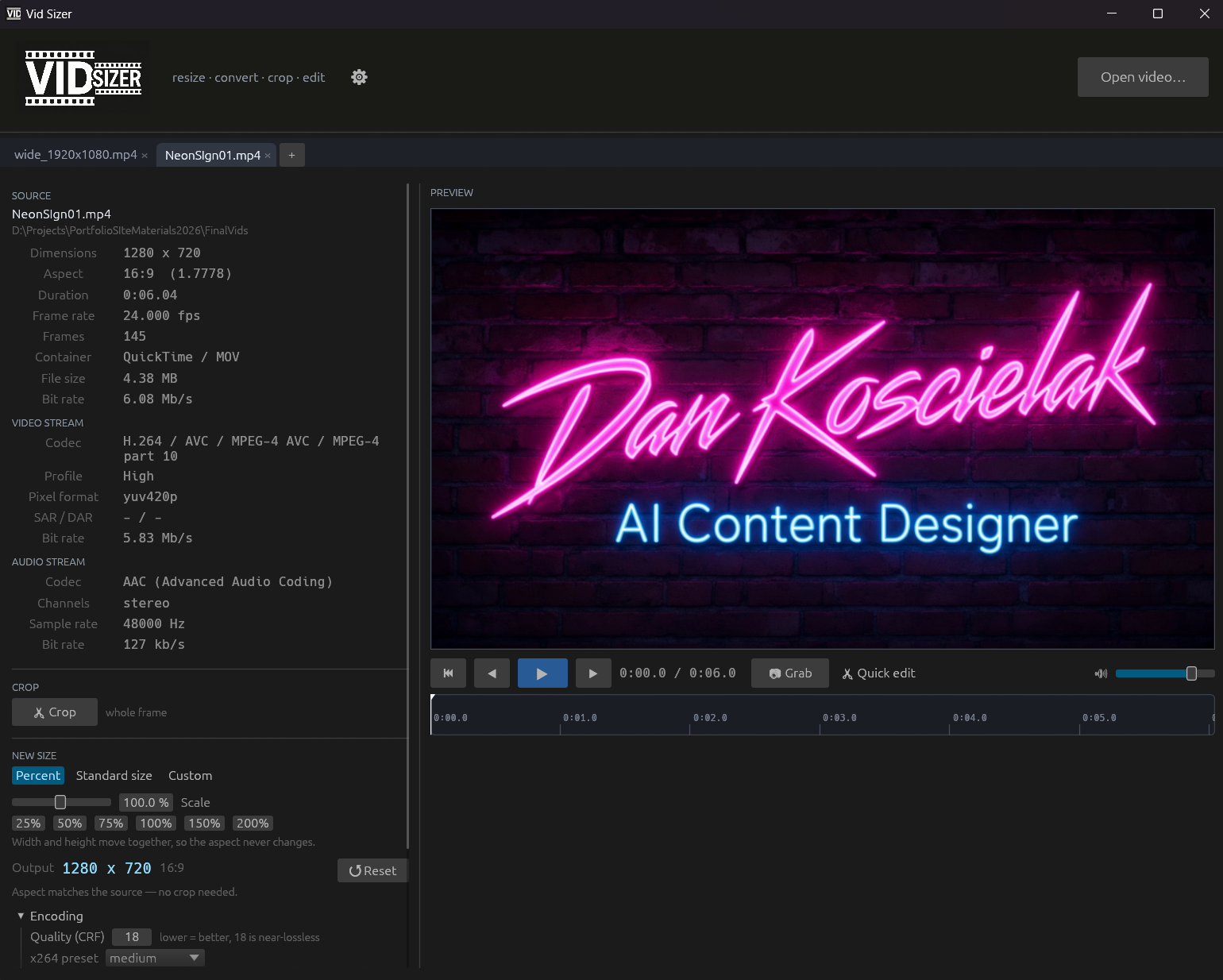Image resolution: width=1223 pixels, height=980 pixels.
Task: Switch to Standard size mode
Action: [114, 776]
